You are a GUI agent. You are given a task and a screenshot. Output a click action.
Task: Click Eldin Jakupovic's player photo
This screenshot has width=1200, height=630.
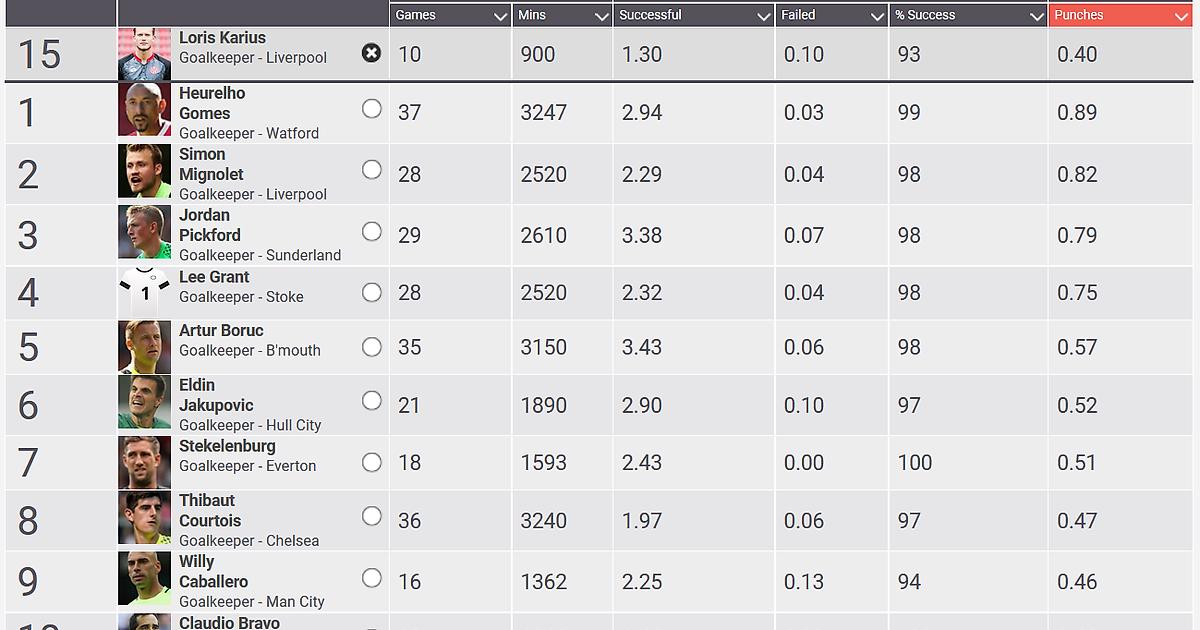click(x=144, y=402)
